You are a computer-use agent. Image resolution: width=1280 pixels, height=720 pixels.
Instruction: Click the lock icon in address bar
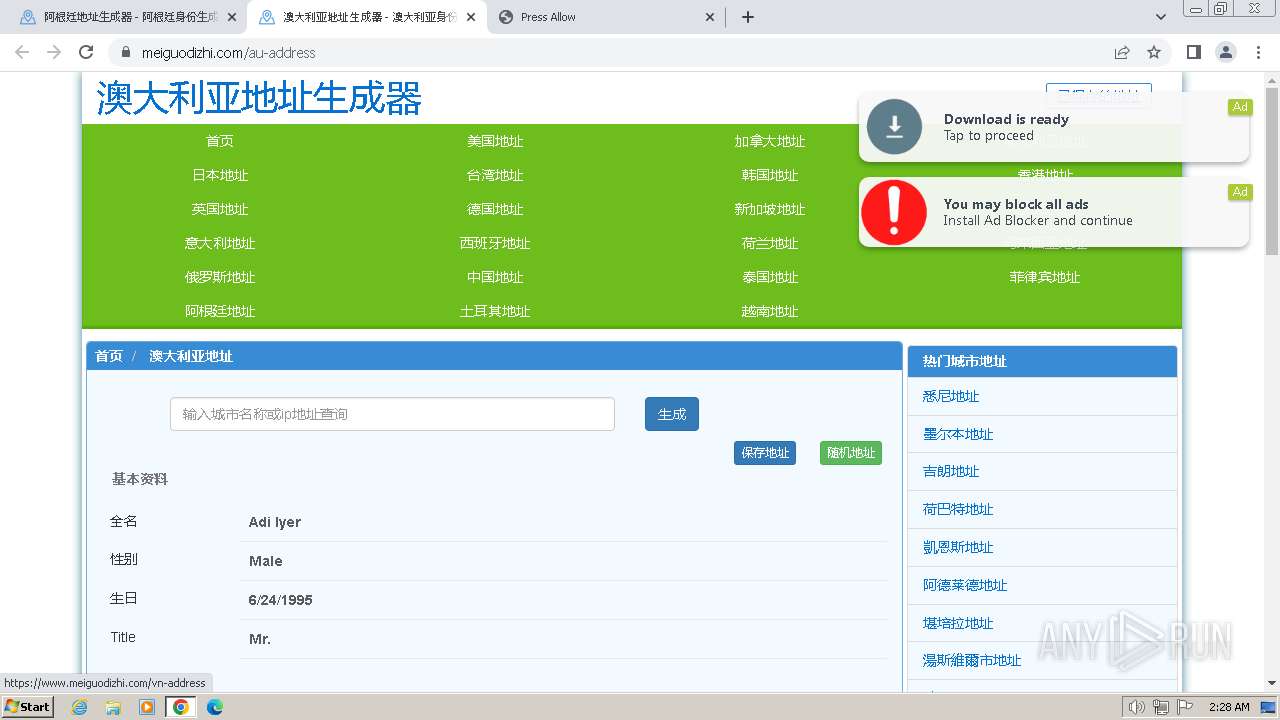[126, 53]
